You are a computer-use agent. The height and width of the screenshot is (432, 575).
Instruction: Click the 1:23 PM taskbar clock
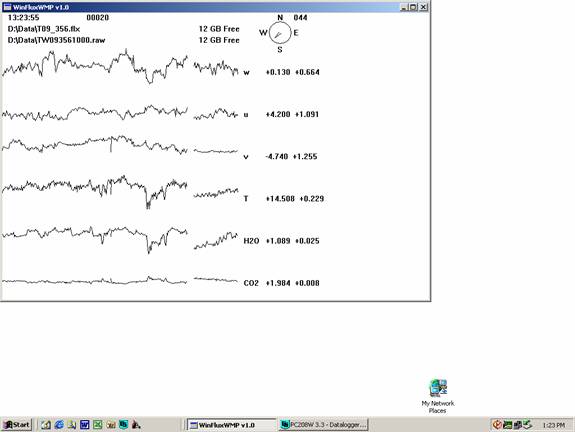pyautogui.click(x=554, y=425)
